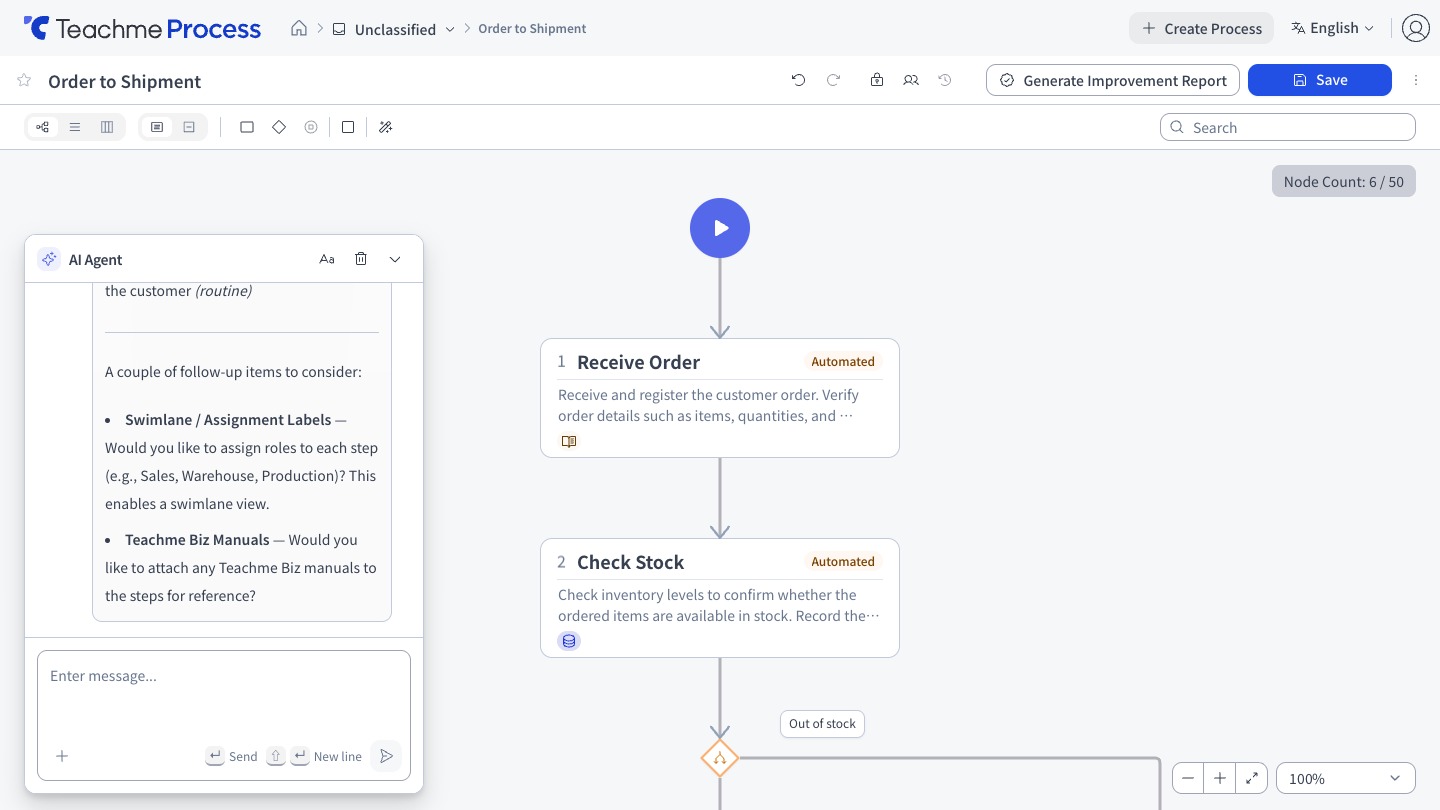1440x810 pixels.
Task: Switch to swimlane columns view
Action: click(107, 127)
